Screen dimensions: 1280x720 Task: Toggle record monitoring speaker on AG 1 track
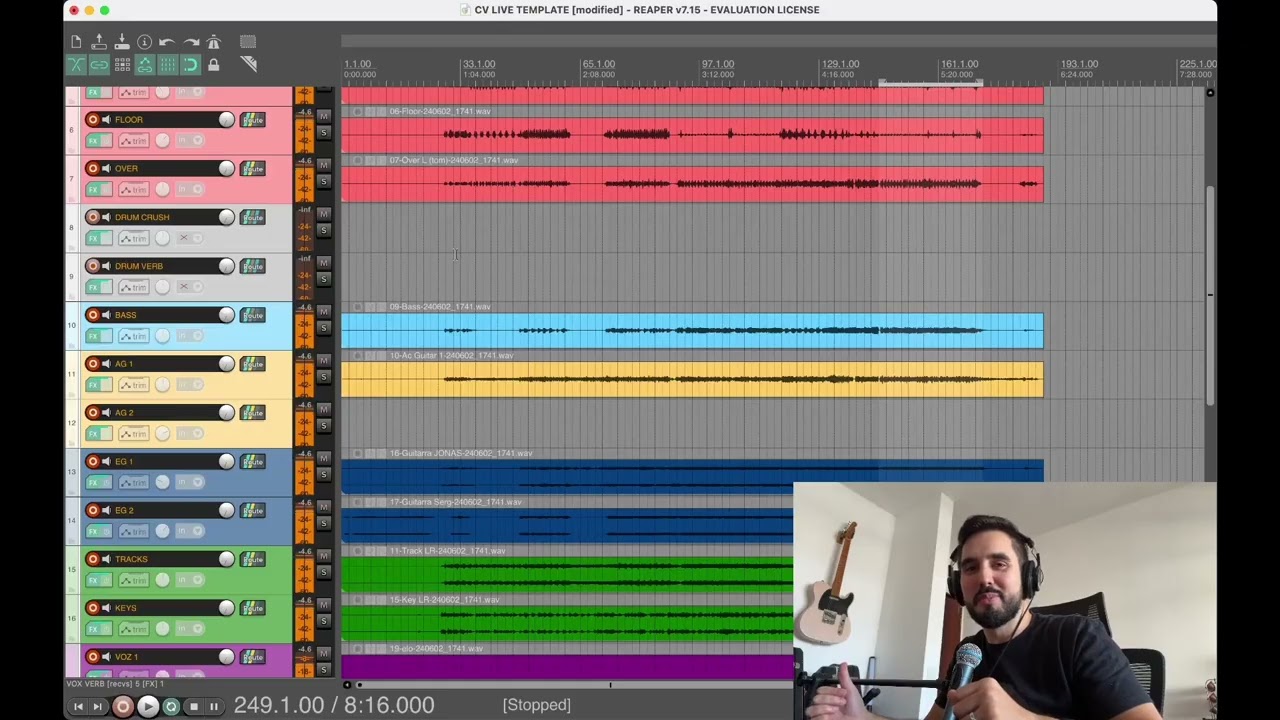click(x=106, y=364)
